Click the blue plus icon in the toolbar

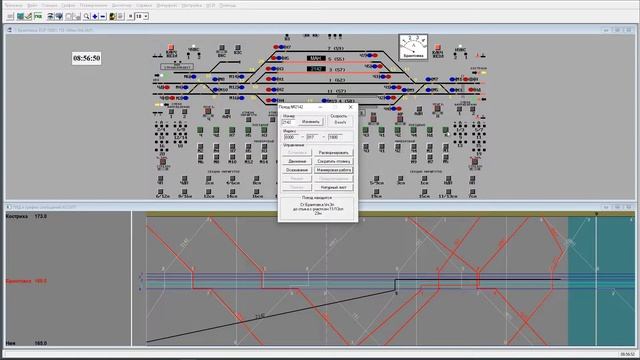click(x=95, y=16)
